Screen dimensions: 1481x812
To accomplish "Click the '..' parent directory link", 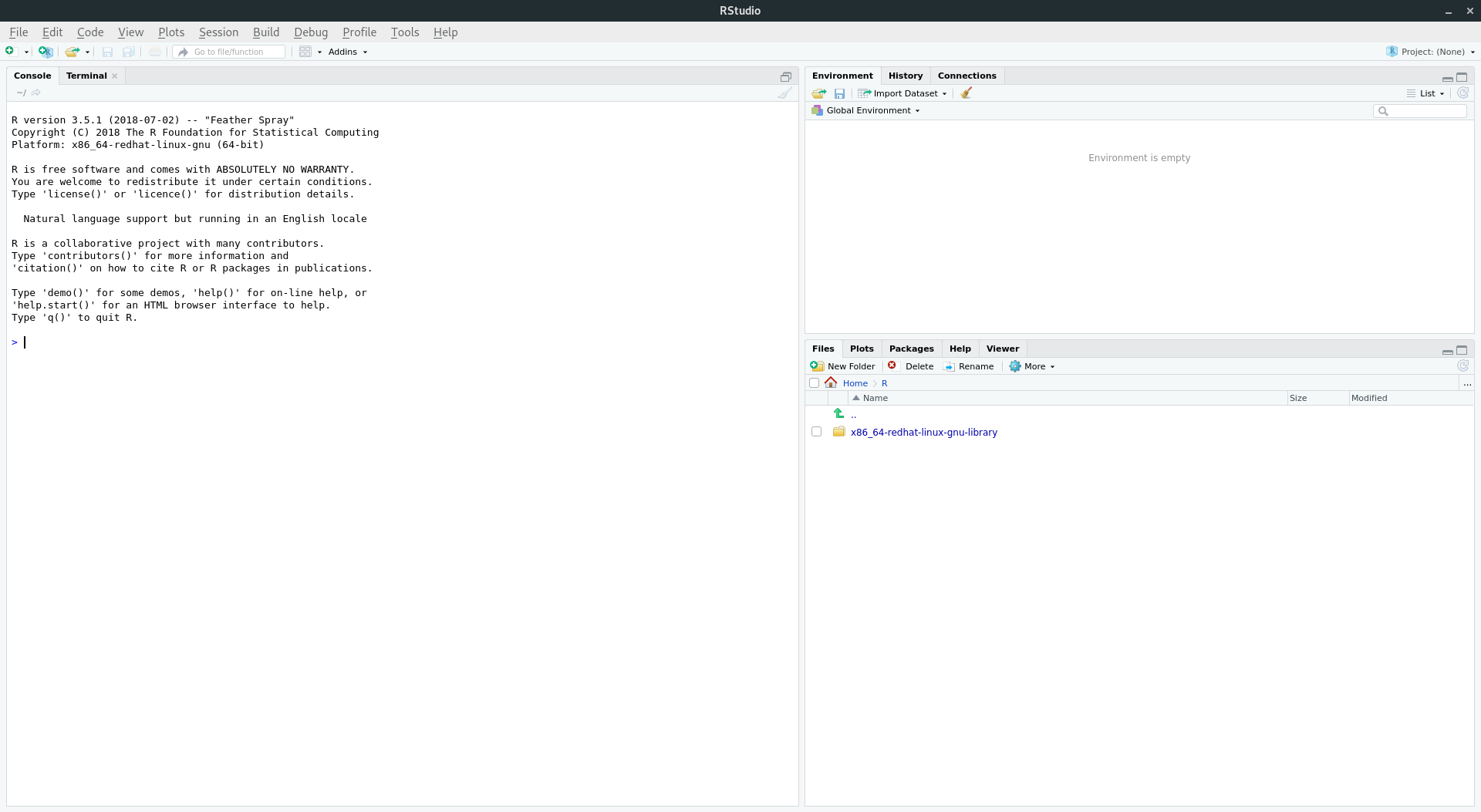I will [x=853, y=415].
